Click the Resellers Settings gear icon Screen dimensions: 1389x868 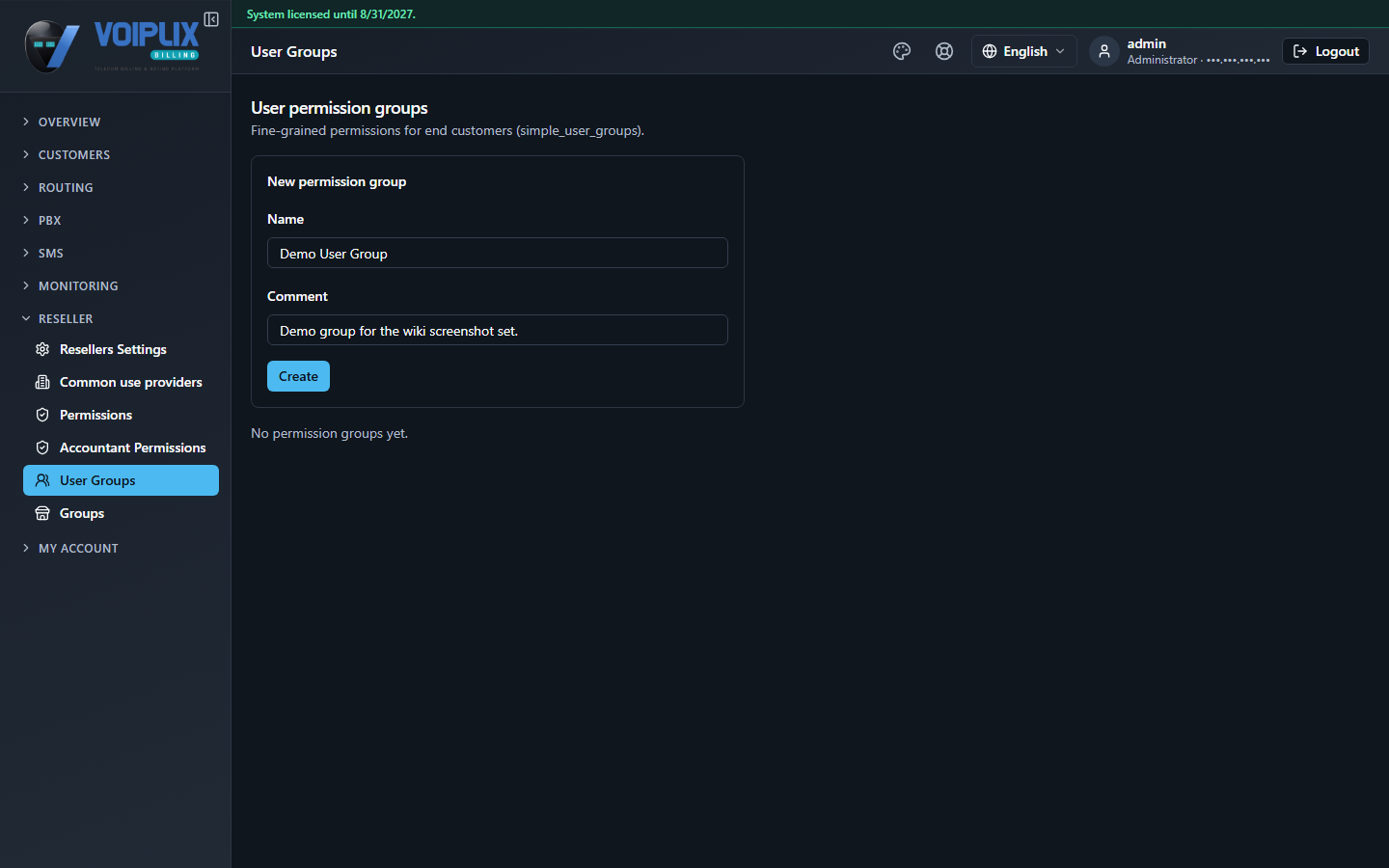click(42, 349)
